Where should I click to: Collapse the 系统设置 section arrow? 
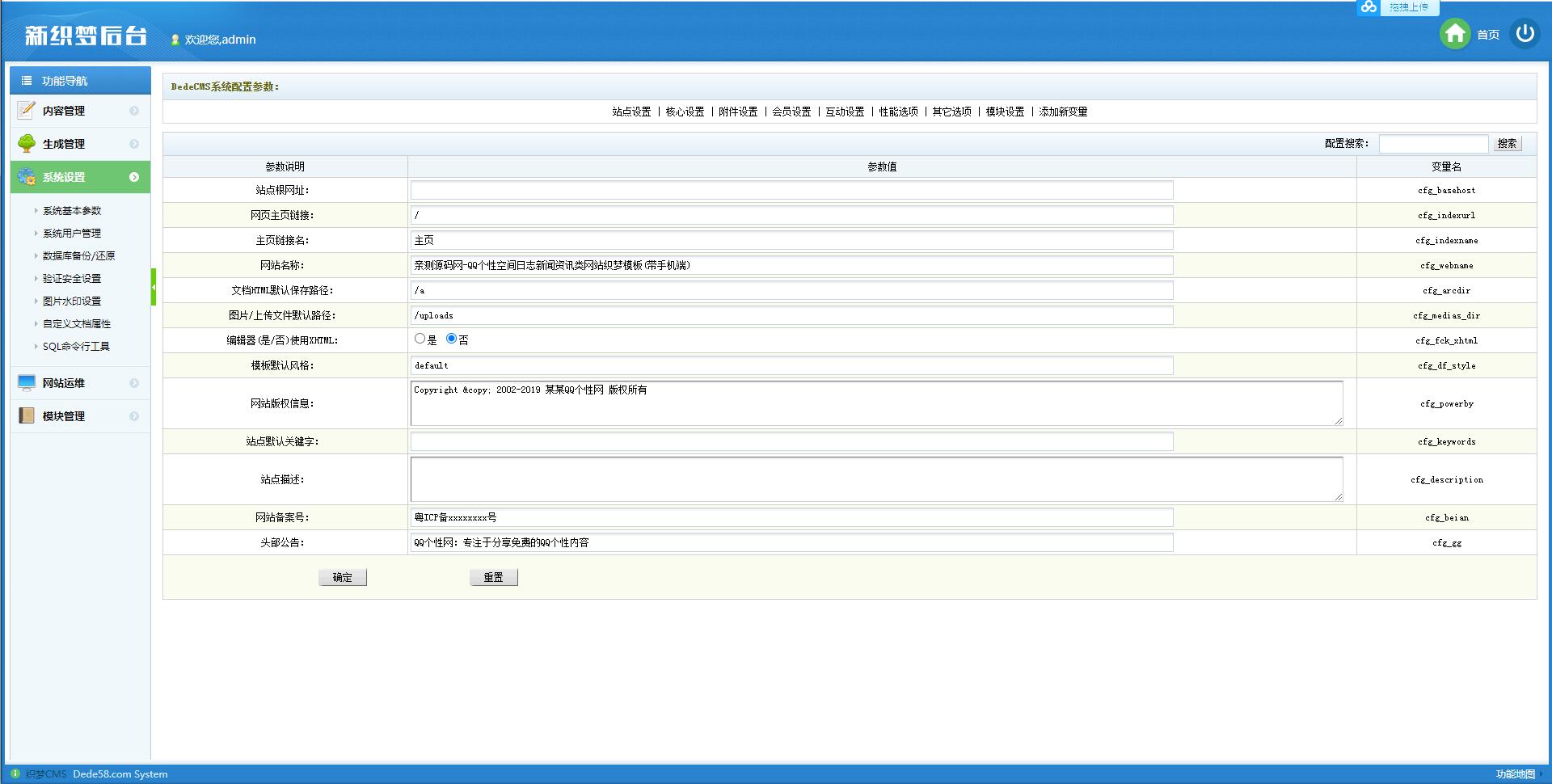click(134, 177)
